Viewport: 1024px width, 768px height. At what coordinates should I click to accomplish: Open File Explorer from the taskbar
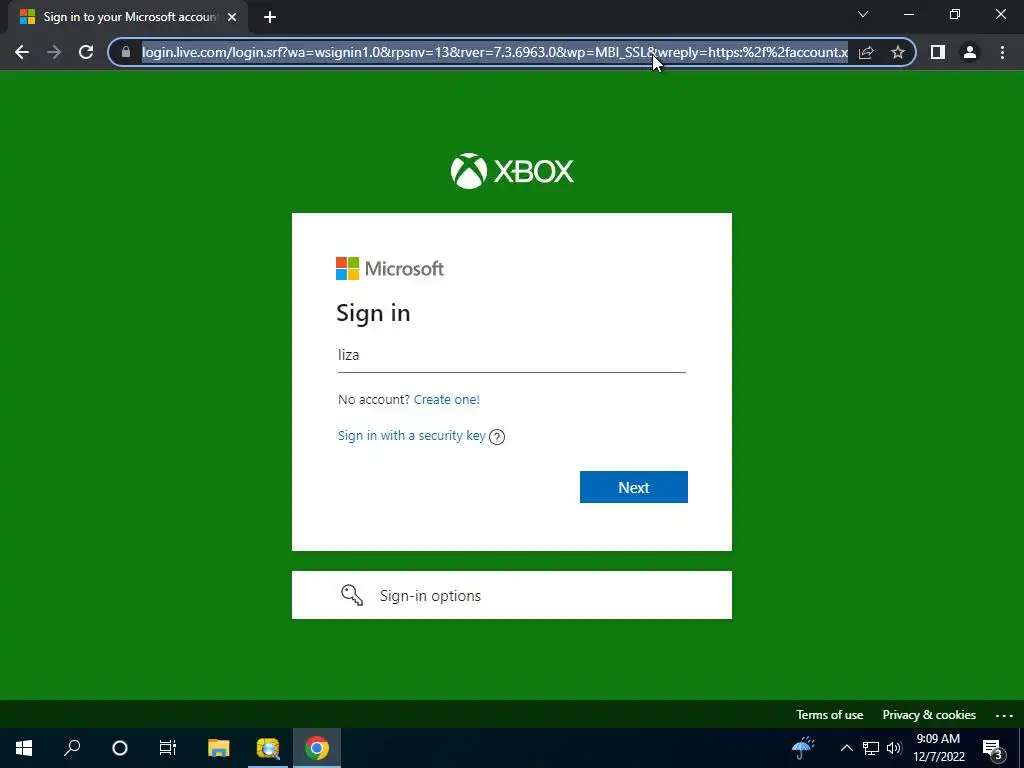tap(219, 748)
